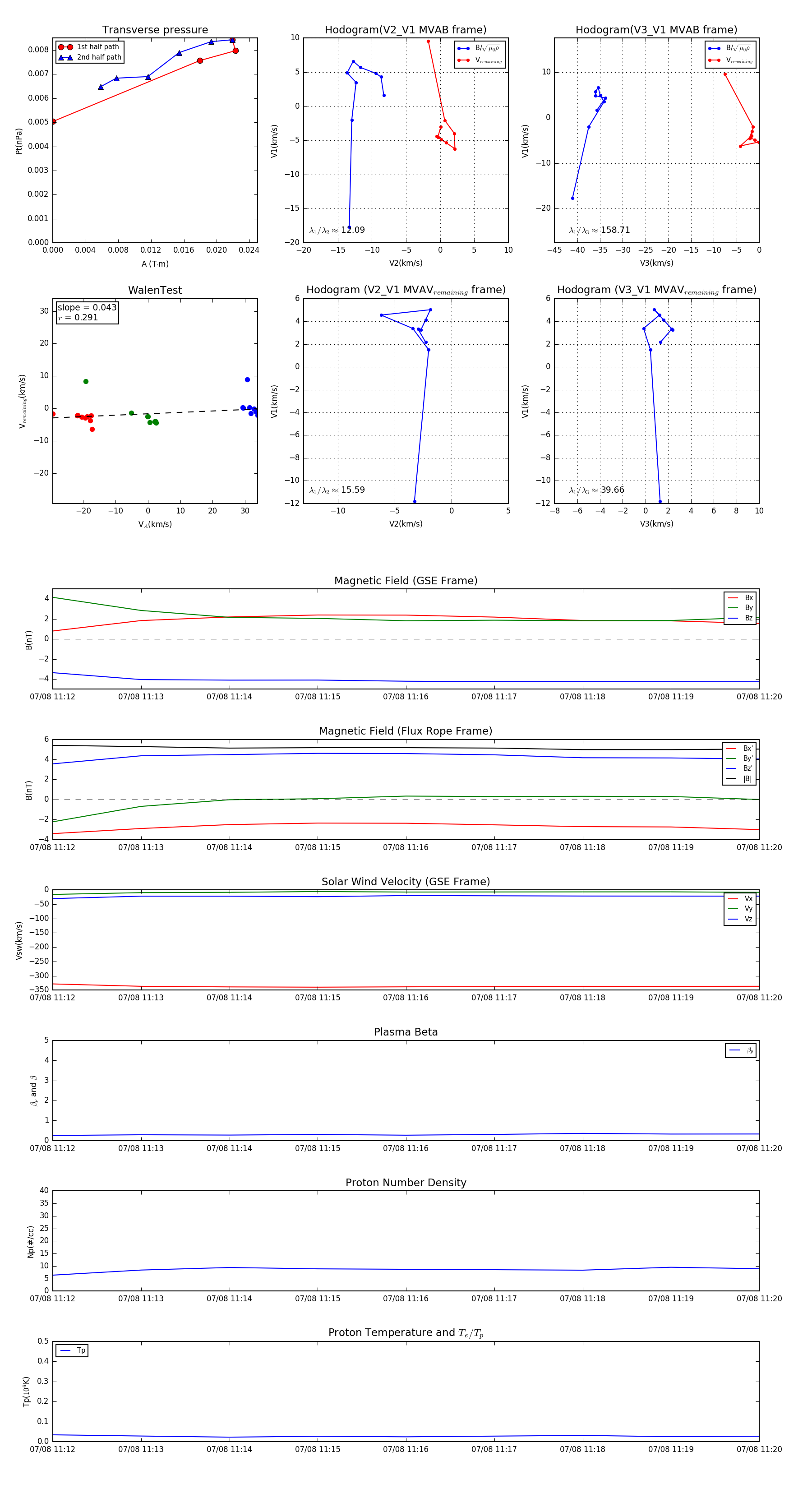The image size is (812, 1489).
Task: Click the 'slope = 0.043' annotation
Action: [x=87, y=308]
